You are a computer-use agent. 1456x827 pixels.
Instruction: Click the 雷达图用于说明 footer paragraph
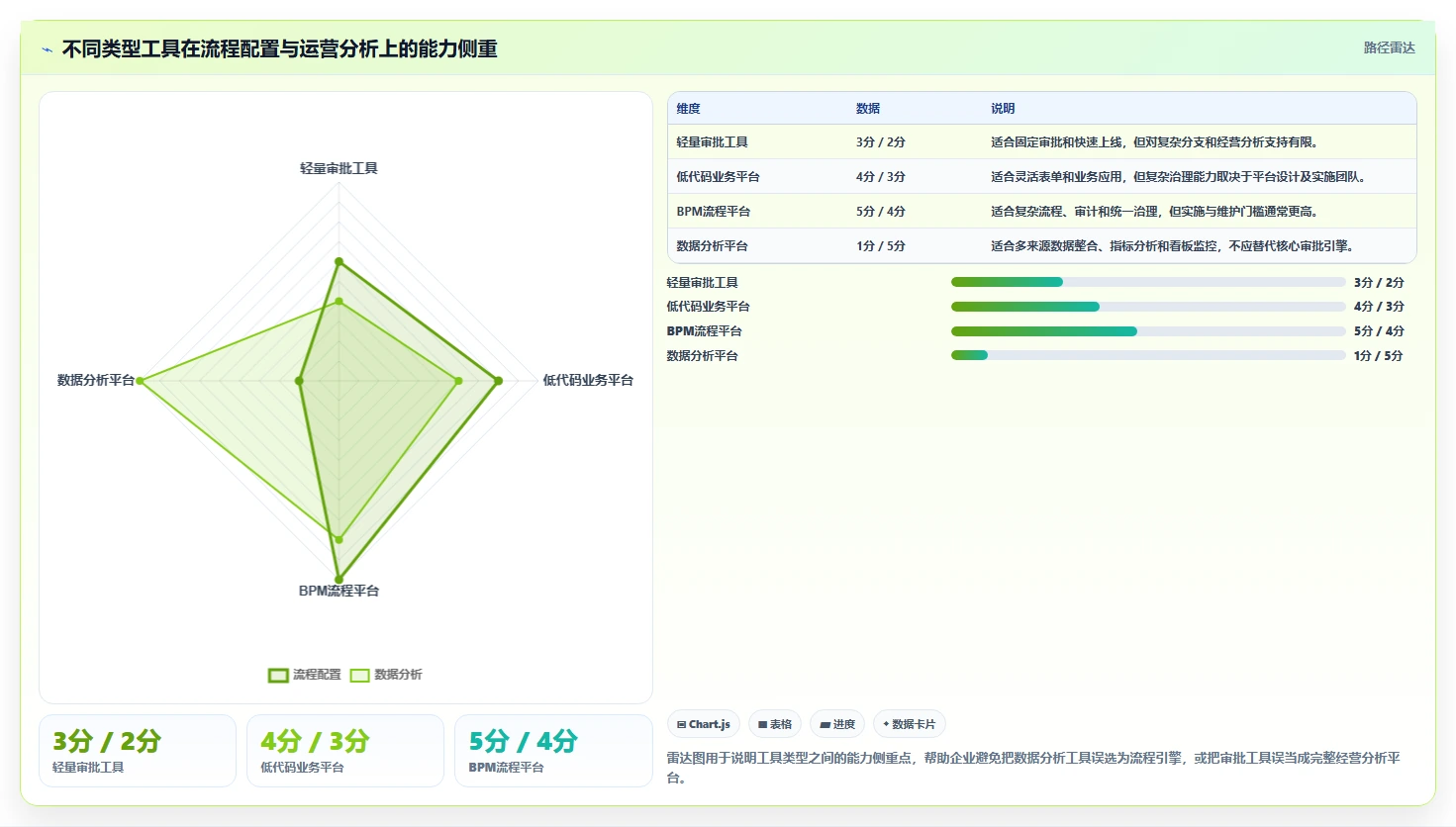pyautogui.click(x=1033, y=768)
